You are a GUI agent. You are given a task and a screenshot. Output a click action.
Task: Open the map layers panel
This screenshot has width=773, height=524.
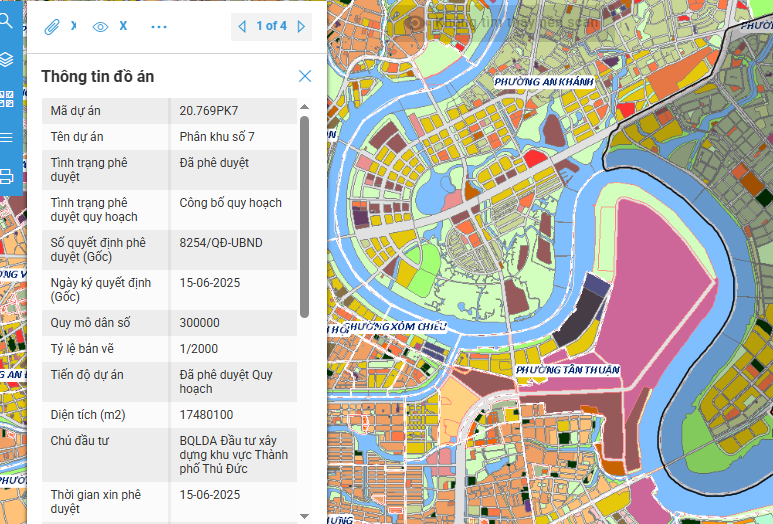pyautogui.click(x=7, y=59)
